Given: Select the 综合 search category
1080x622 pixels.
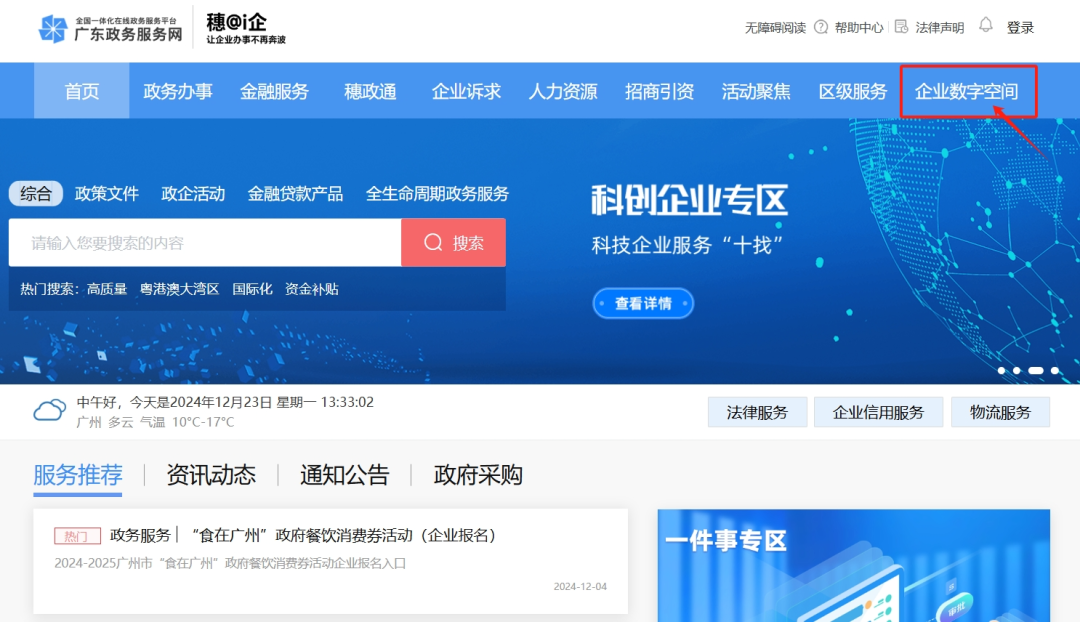Looking at the screenshot, I should 36,194.
